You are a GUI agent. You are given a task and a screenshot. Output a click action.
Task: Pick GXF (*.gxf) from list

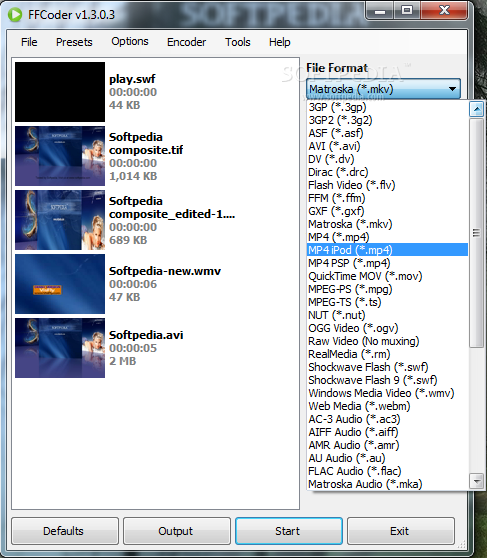pos(387,211)
